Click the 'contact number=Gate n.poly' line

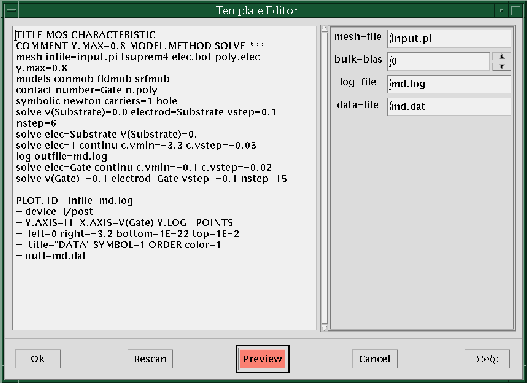(x=86, y=90)
